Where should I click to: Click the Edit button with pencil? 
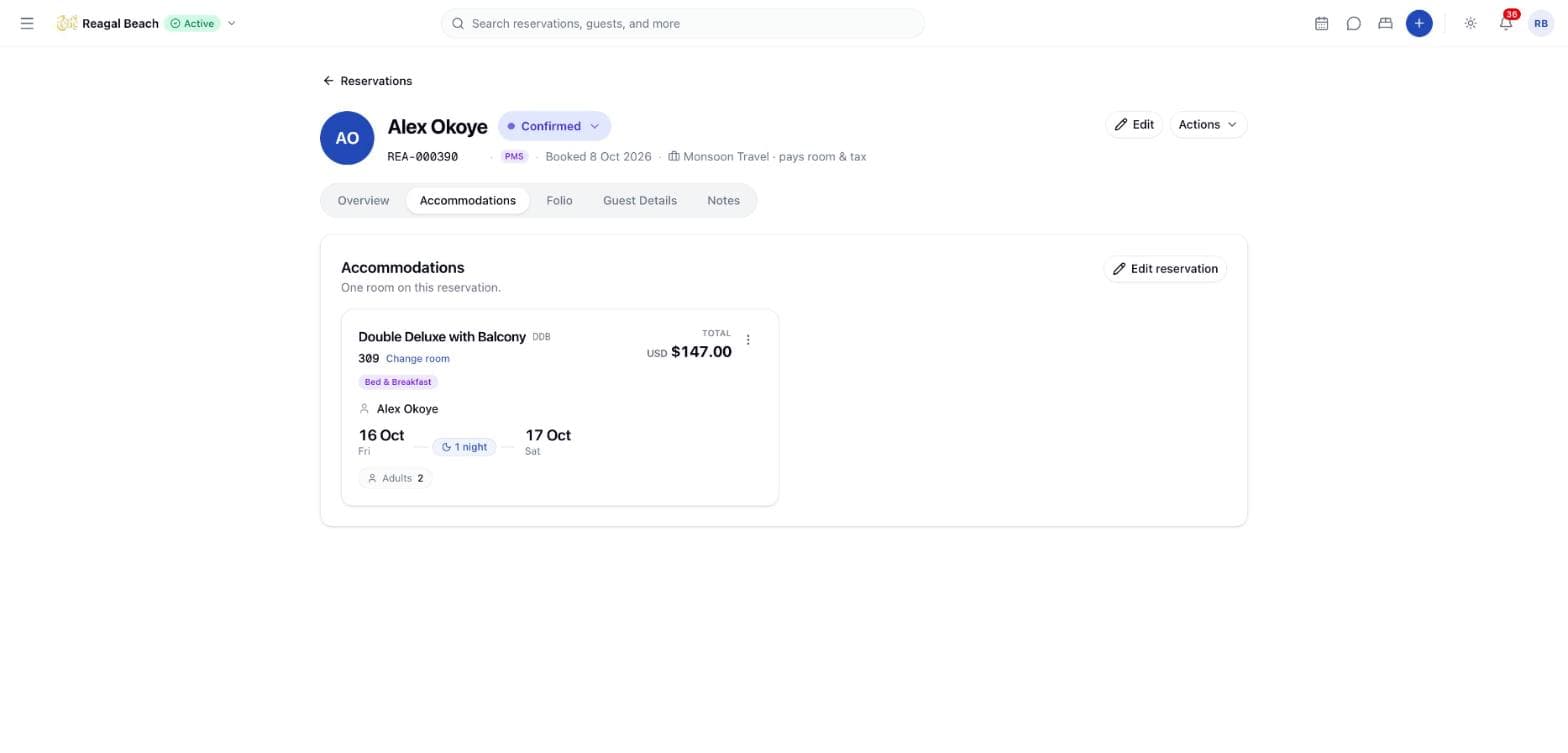pyautogui.click(x=1134, y=125)
